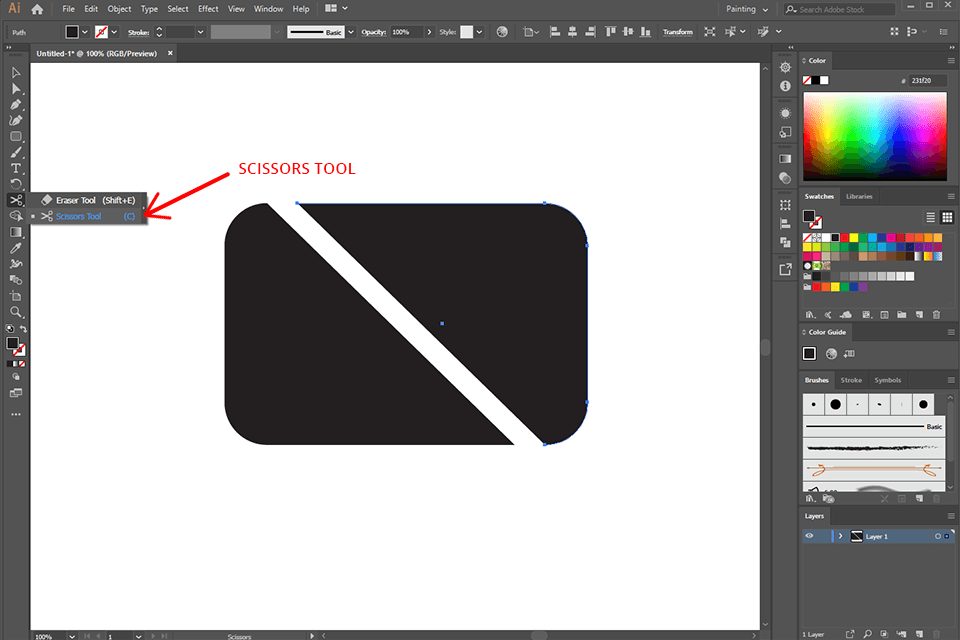Select the Rotate tool

[16, 184]
